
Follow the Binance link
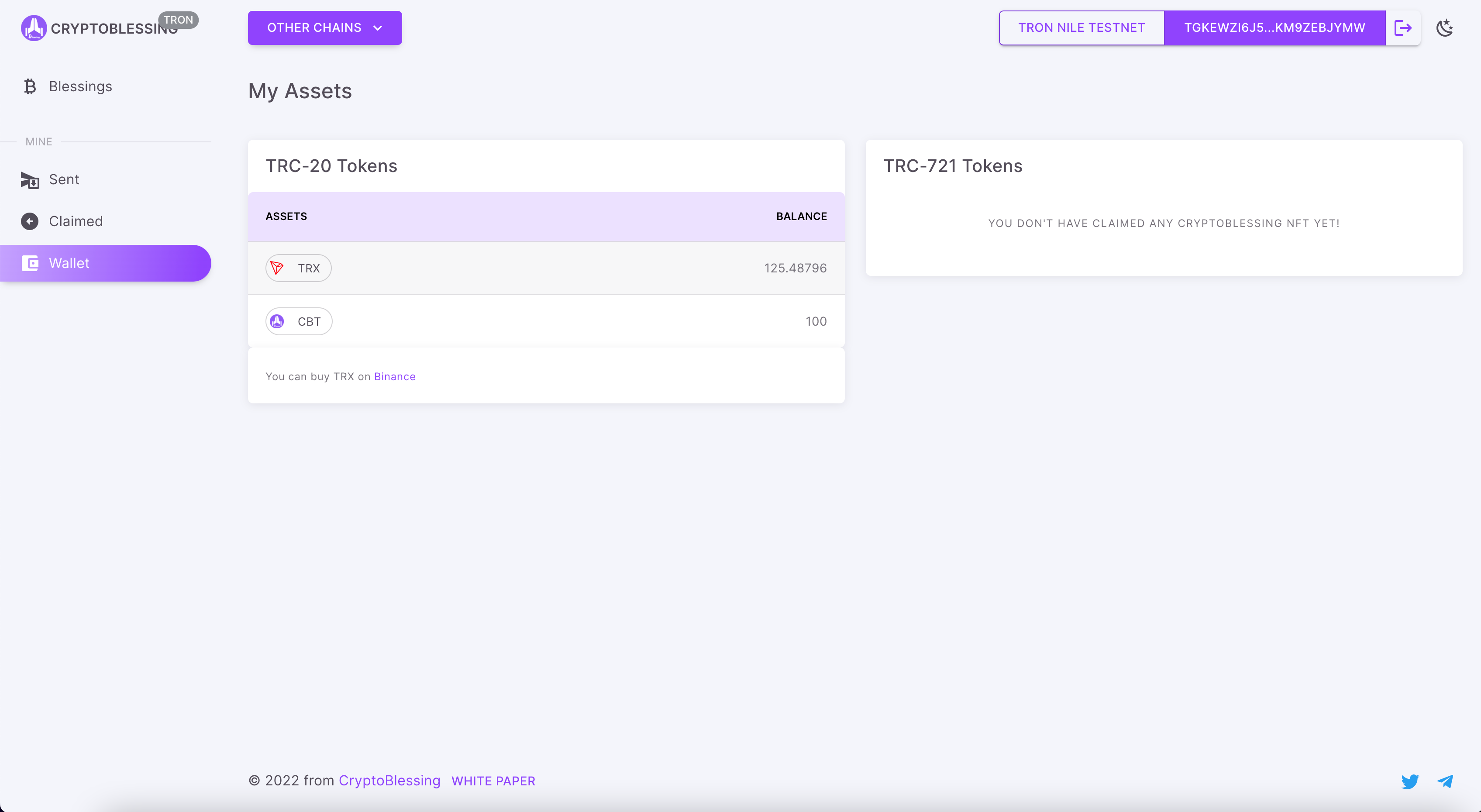[x=394, y=376]
